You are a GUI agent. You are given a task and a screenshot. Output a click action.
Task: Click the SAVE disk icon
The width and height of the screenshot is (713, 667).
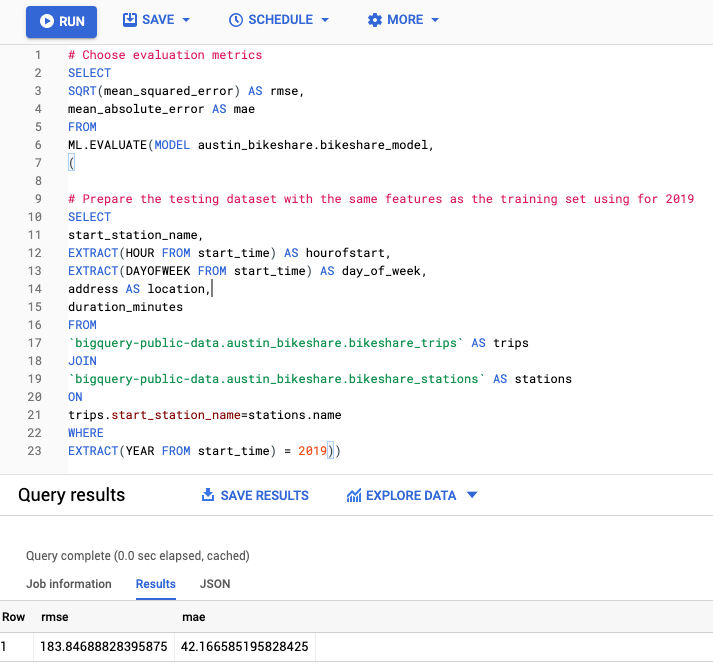[130, 20]
